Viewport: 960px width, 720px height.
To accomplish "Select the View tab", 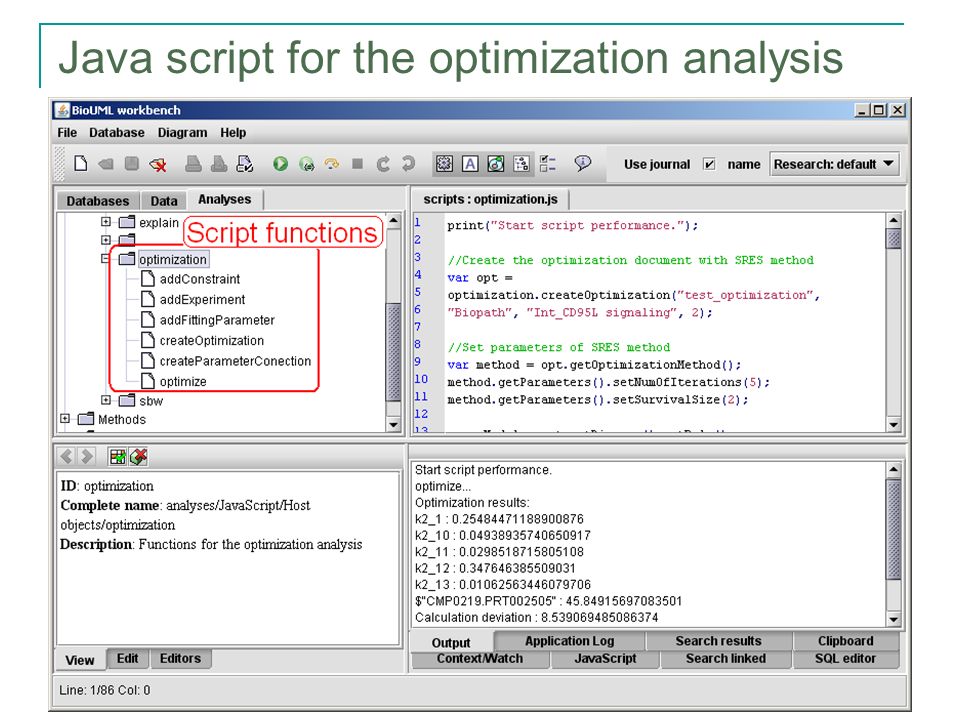I will pos(80,660).
